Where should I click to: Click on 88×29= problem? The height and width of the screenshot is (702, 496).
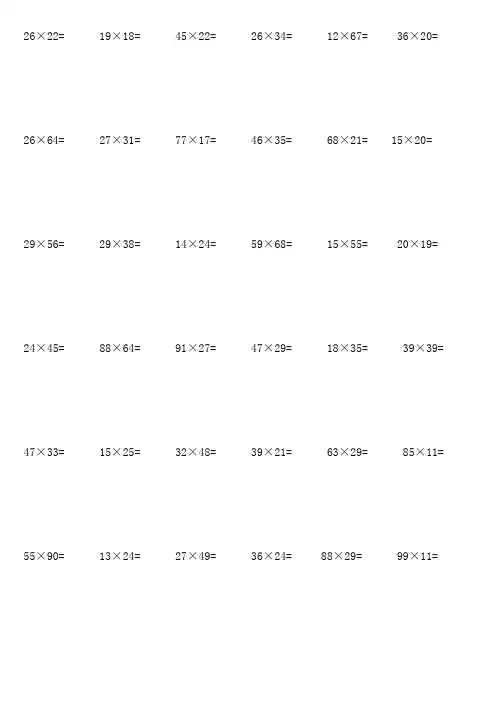click(342, 556)
